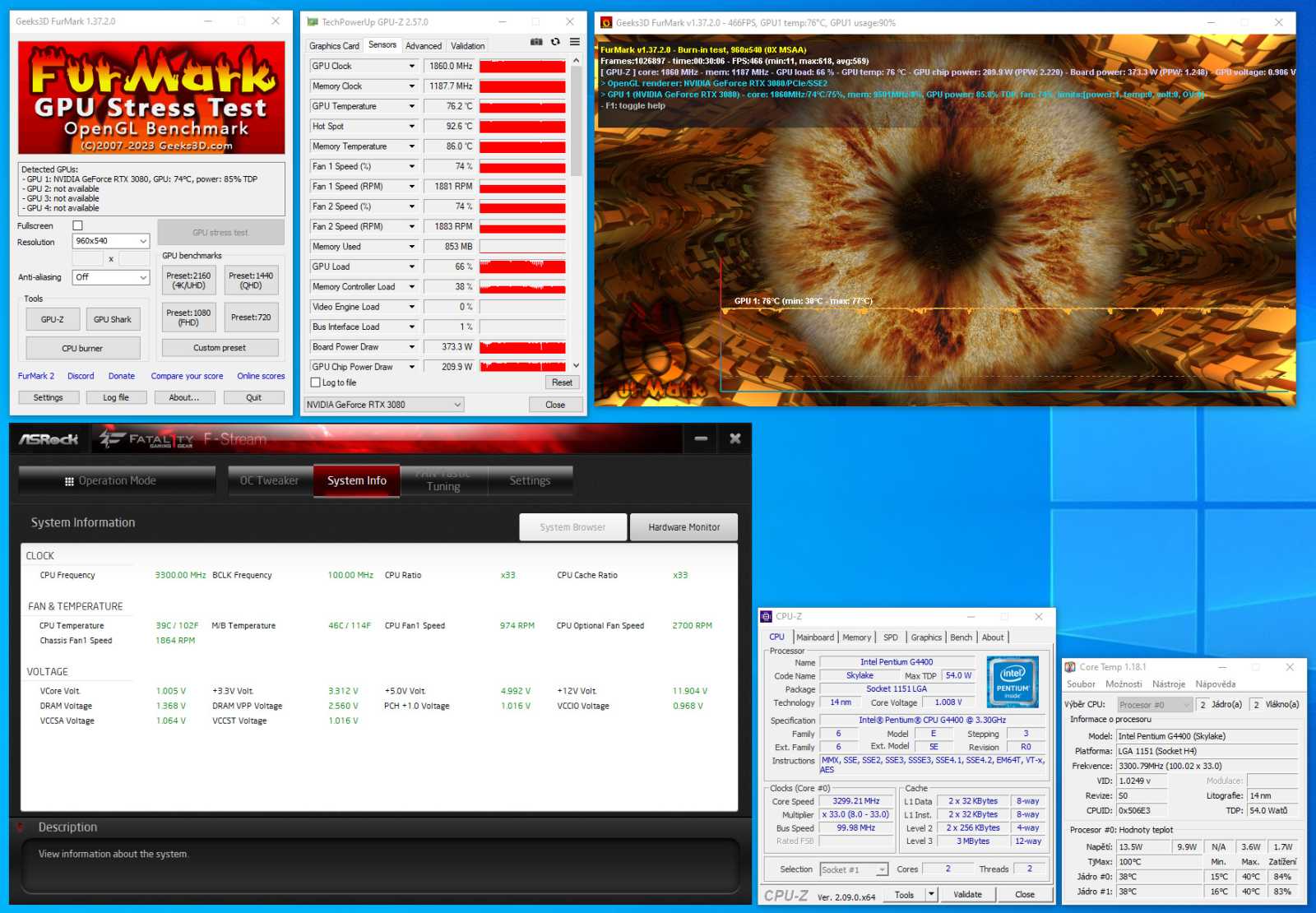This screenshot has height=913, width=1316.
Task: Click the GPU-Z title bar app icon
Action: [313, 22]
